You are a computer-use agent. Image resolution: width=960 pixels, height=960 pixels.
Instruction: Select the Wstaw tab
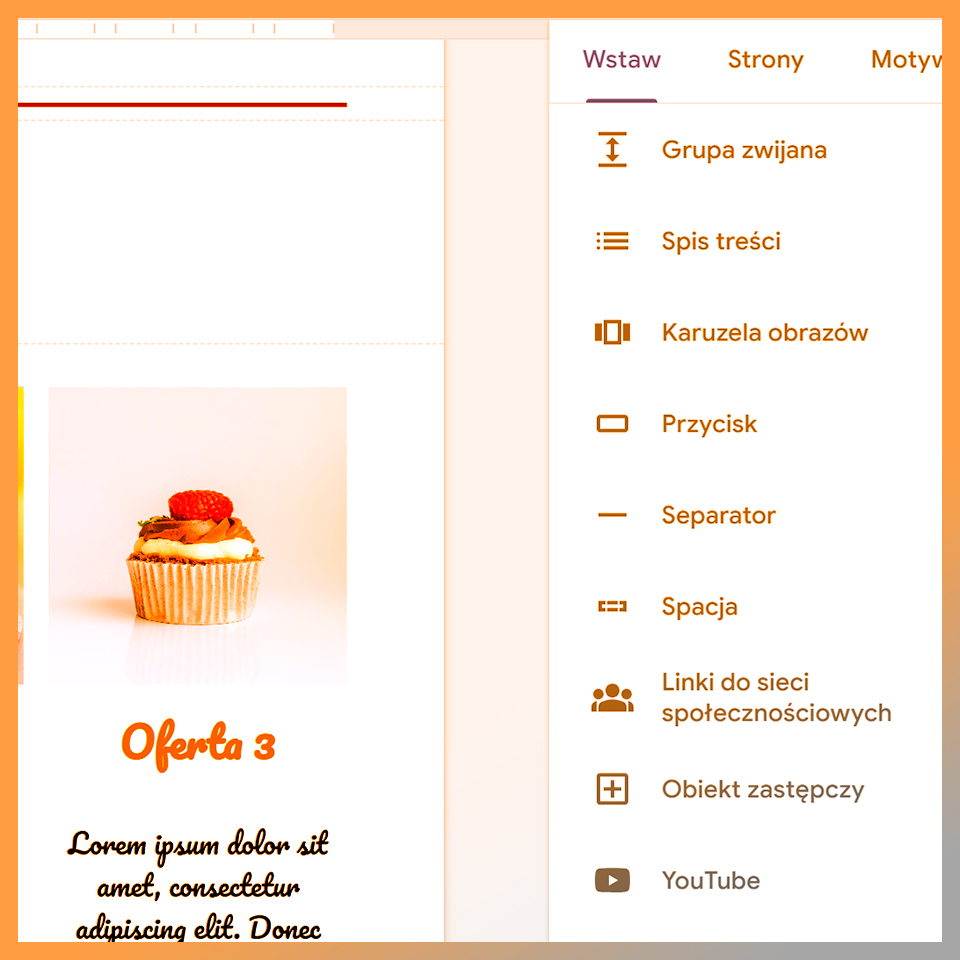click(621, 59)
